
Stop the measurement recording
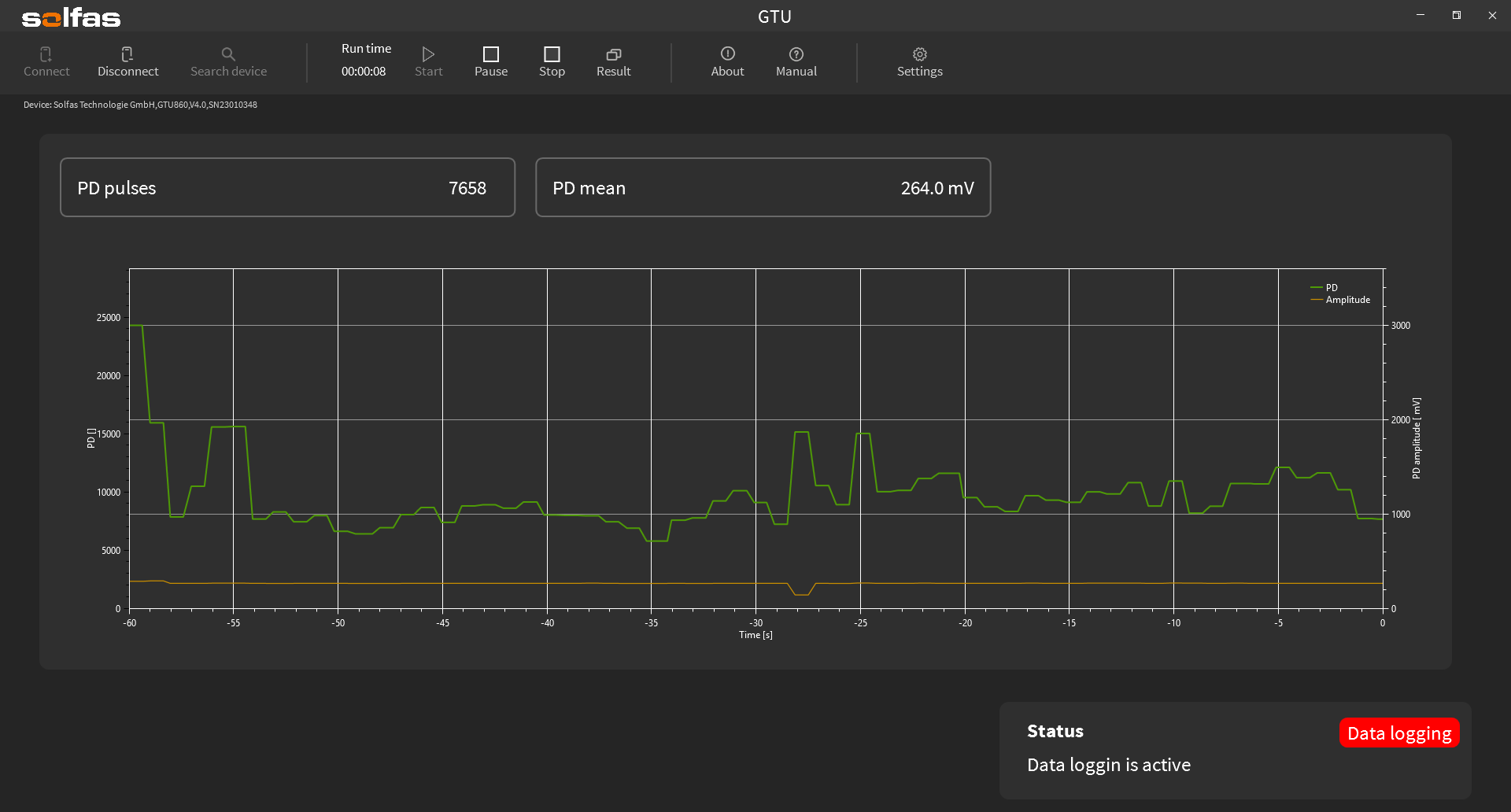(x=552, y=61)
